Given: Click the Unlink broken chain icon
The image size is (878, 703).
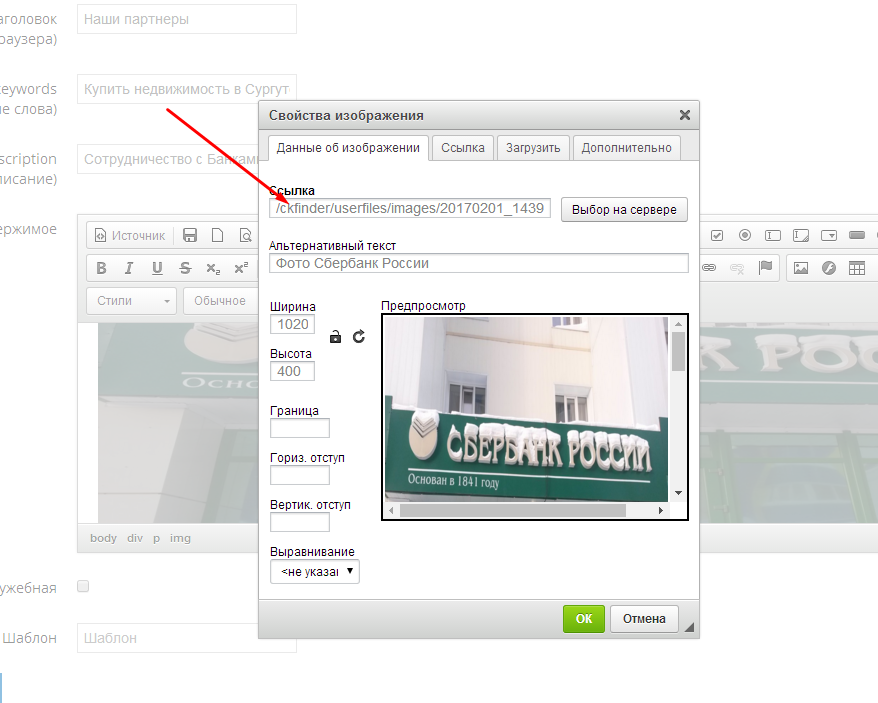Looking at the screenshot, I should pos(737,268).
